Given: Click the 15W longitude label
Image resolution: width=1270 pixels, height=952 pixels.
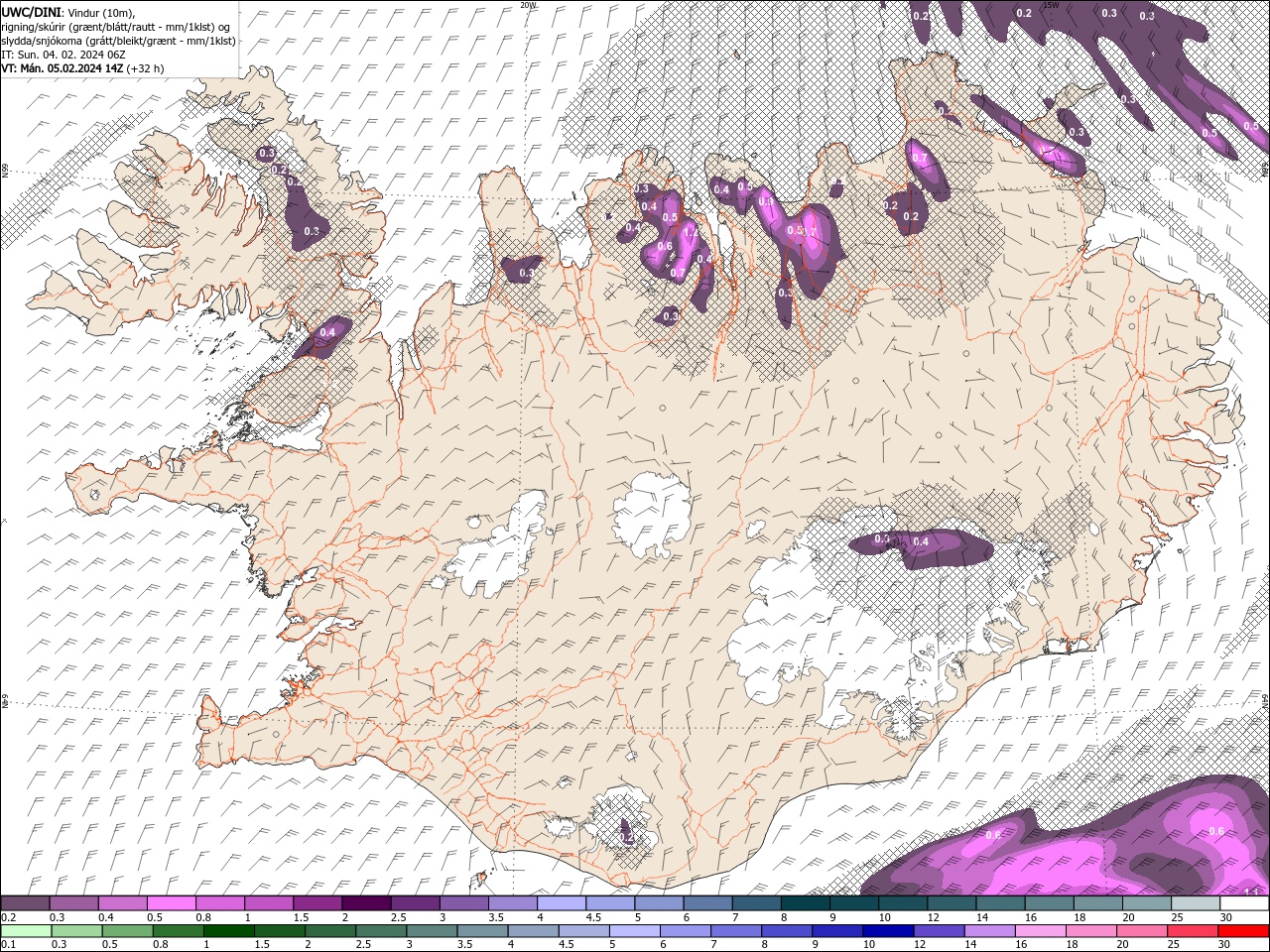Looking at the screenshot, I should tap(1051, 5).
